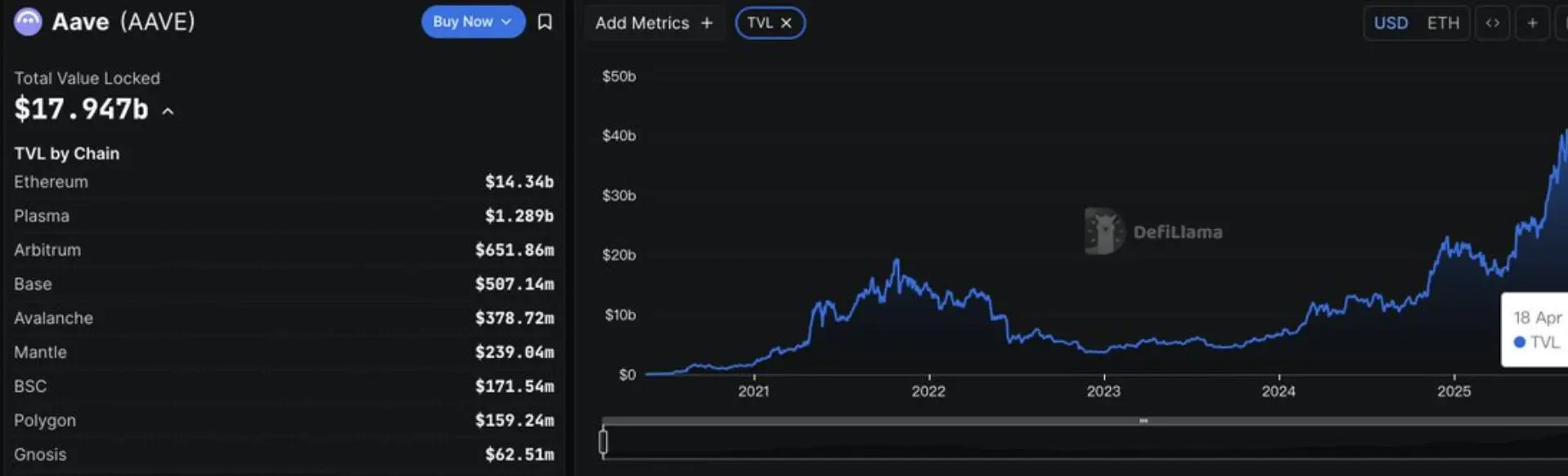
Task: Click the left handle of the range slider
Action: click(604, 442)
